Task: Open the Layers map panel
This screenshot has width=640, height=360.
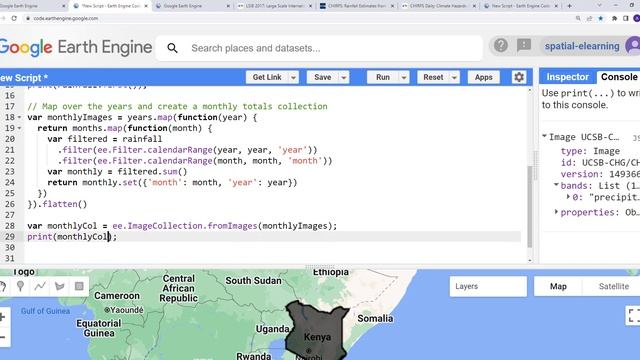Action: pyautogui.click(x=488, y=286)
